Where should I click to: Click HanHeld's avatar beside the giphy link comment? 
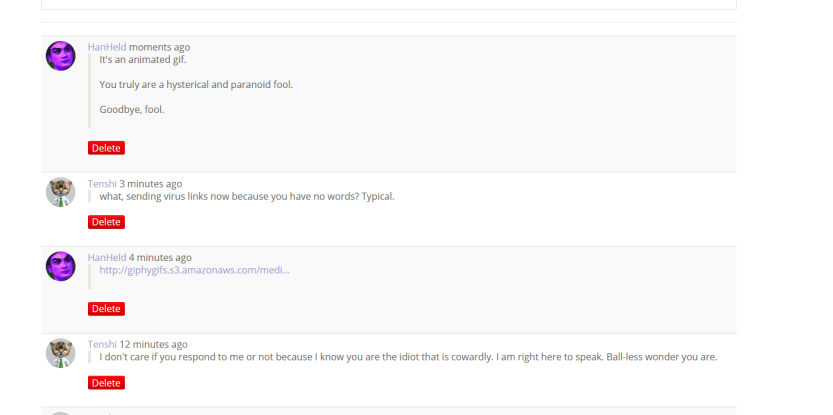pyautogui.click(x=61, y=266)
